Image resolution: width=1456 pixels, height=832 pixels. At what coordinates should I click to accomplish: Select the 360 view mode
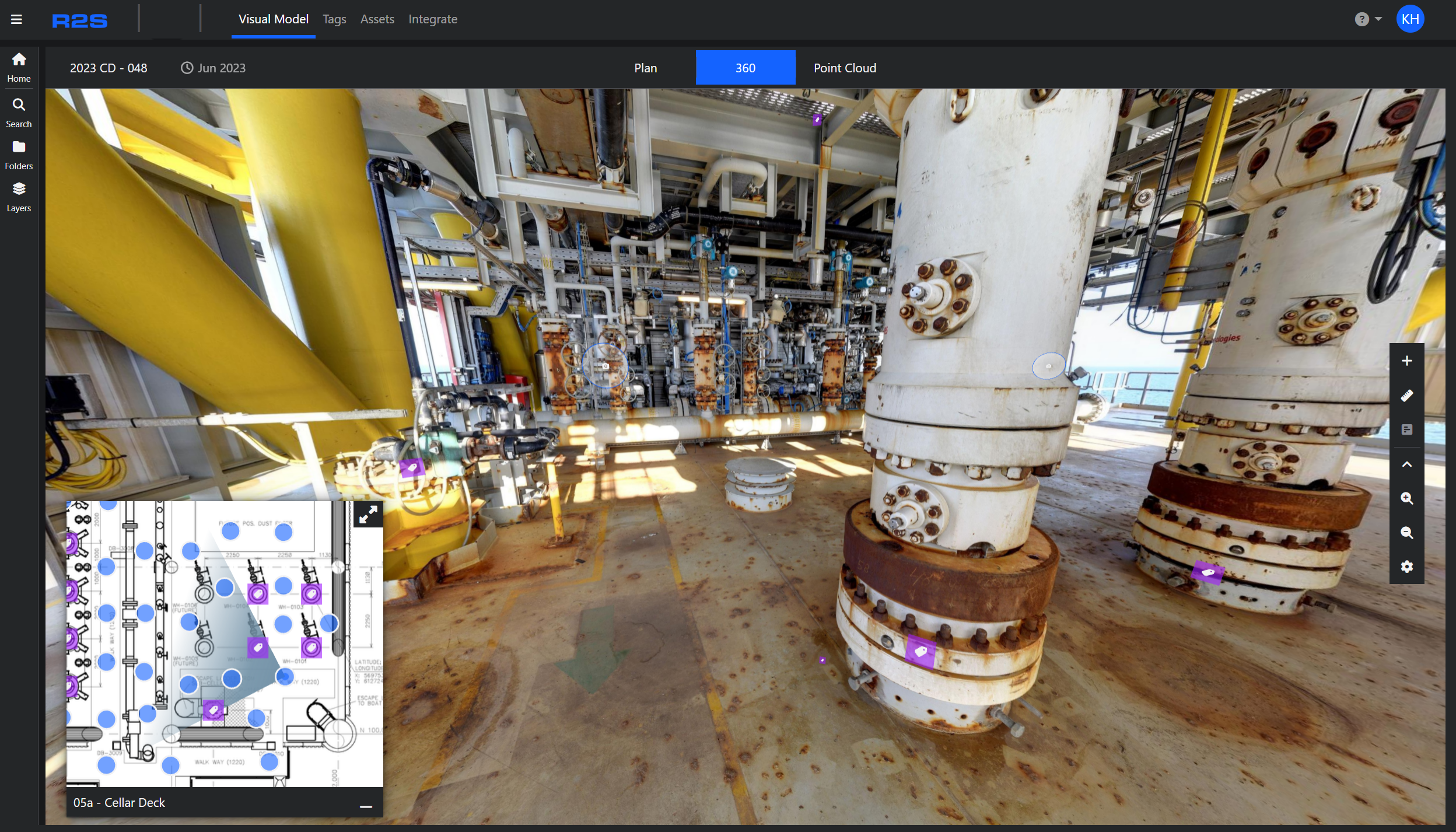(745, 68)
